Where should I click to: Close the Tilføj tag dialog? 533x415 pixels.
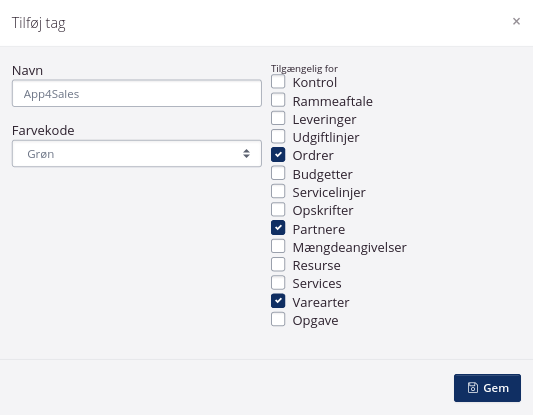pos(516,21)
